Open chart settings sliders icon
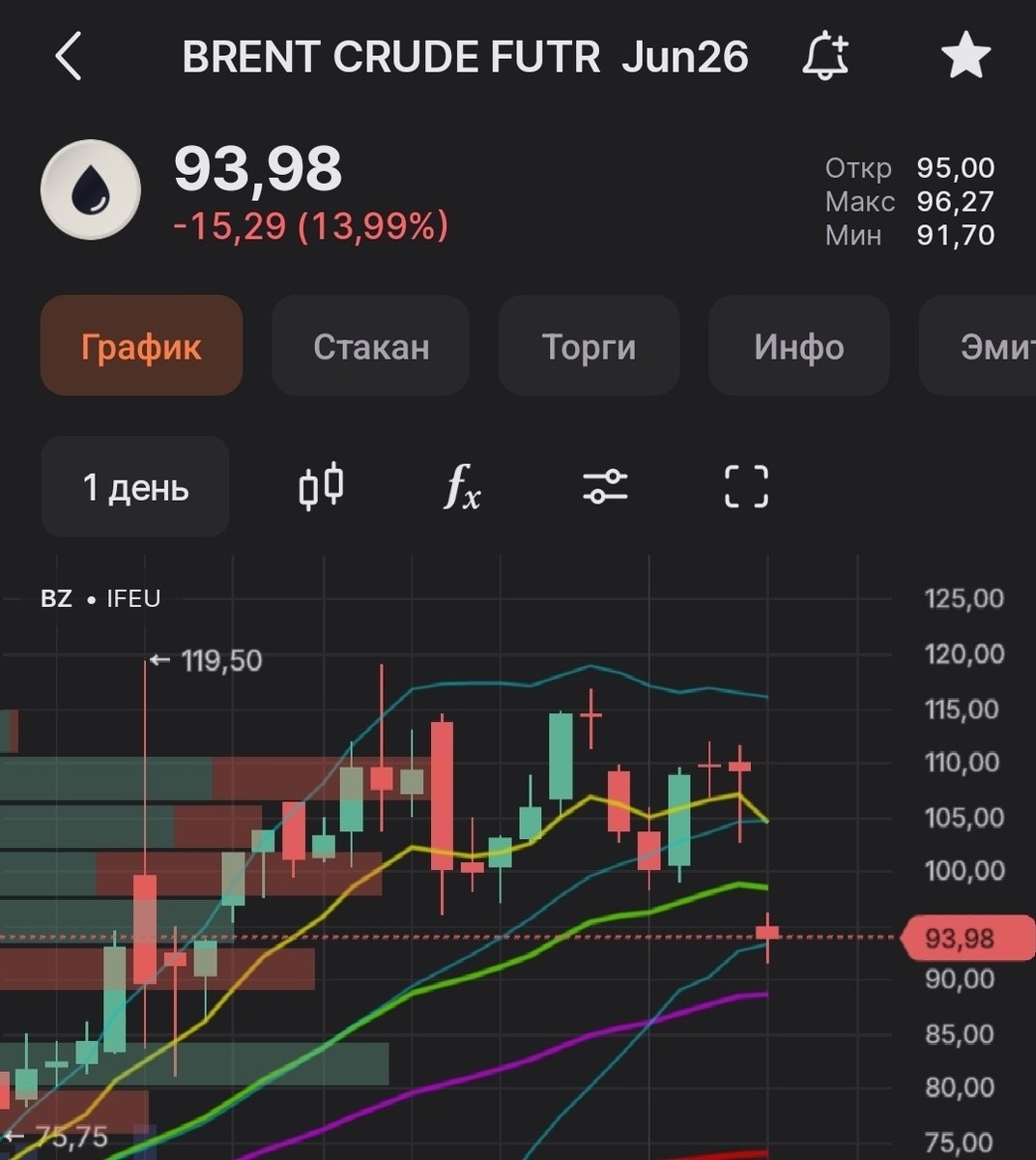This screenshot has width=1036, height=1160. [x=605, y=486]
